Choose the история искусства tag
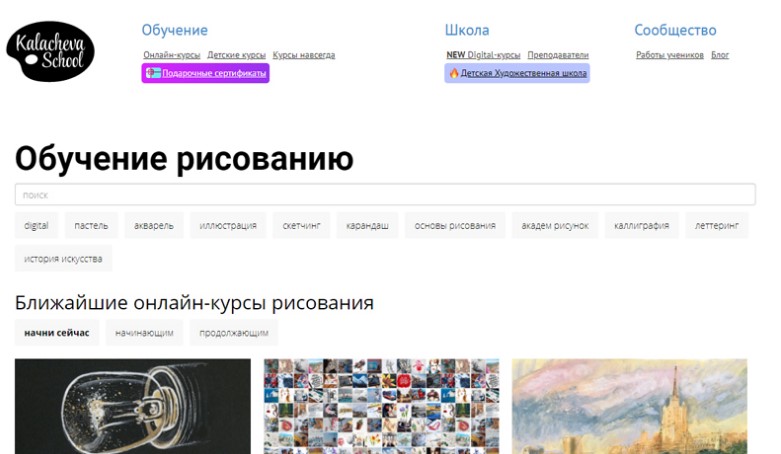The image size is (781, 454). pyautogui.click(x=64, y=259)
